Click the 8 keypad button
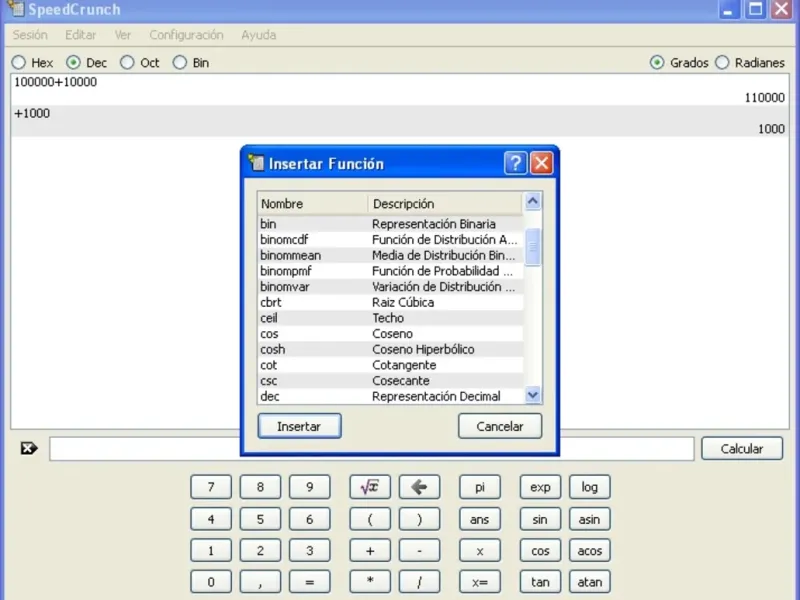The image size is (800, 600). (x=260, y=487)
